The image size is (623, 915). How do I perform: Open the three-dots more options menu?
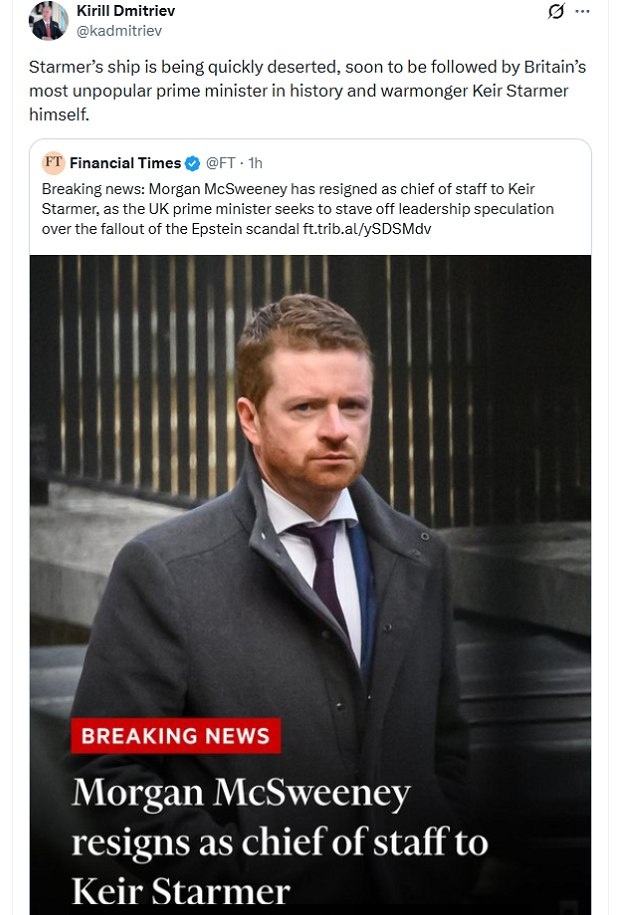tap(582, 11)
